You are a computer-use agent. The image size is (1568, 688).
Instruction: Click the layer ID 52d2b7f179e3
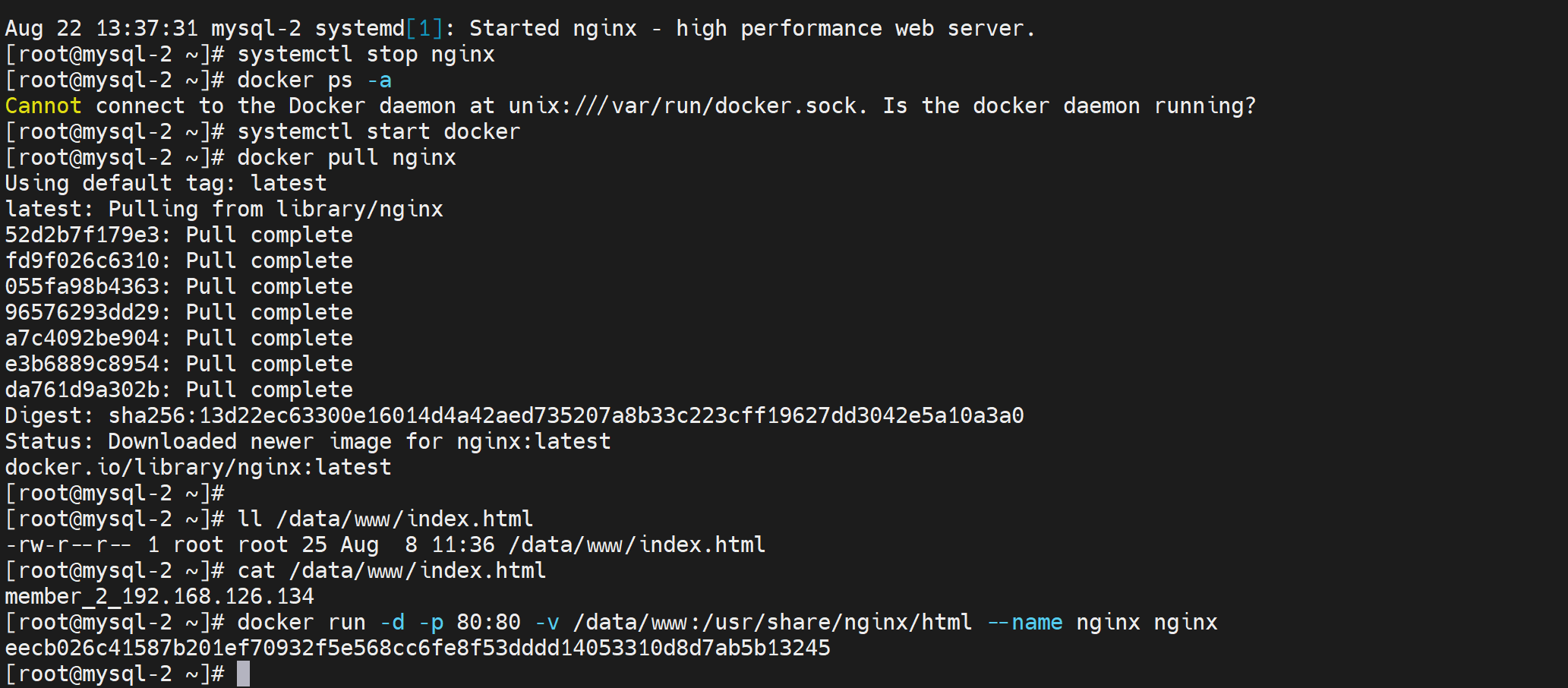click(x=83, y=235)
